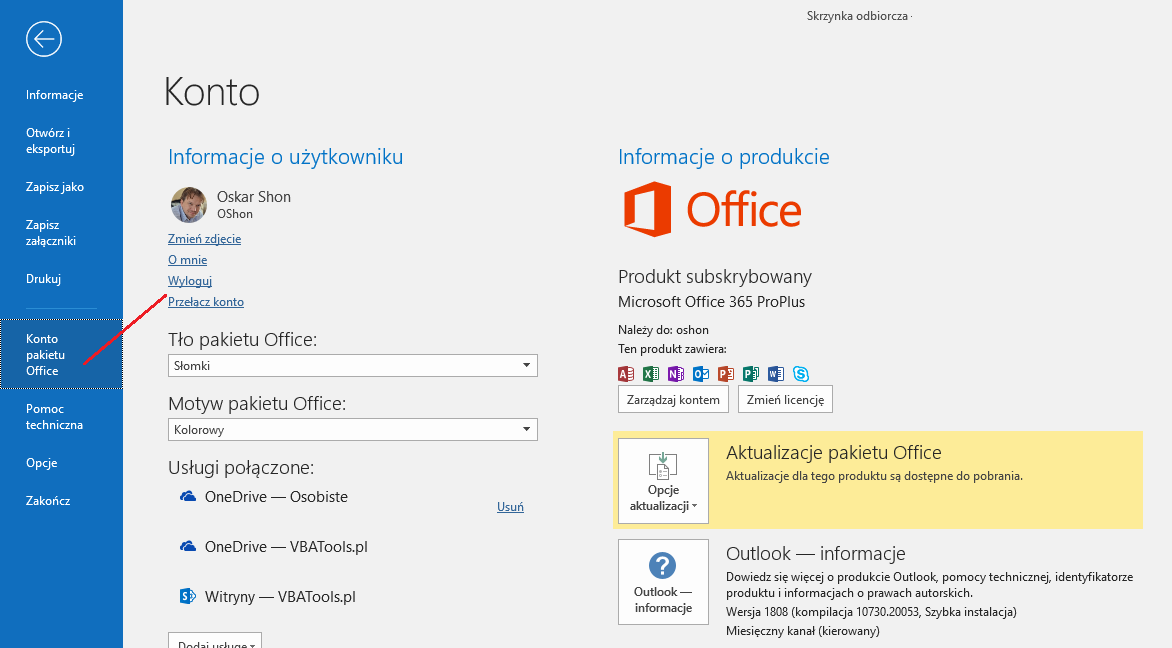
Task: Select Konto pakietu Office in sidebar
Action: [x=61, y=354]
